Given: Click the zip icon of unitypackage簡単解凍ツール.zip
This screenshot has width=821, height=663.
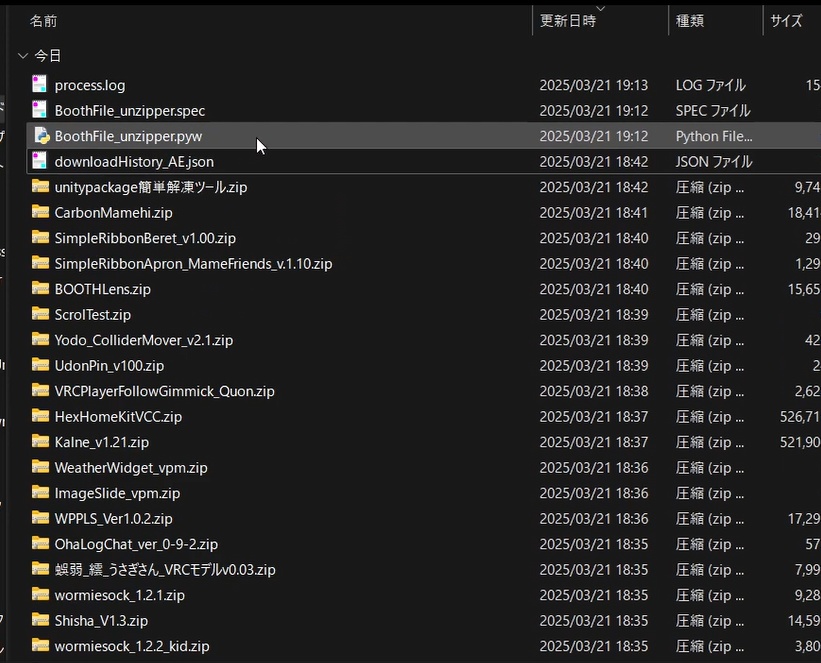Looking at the screenshot, I should (x=40, y=186).
